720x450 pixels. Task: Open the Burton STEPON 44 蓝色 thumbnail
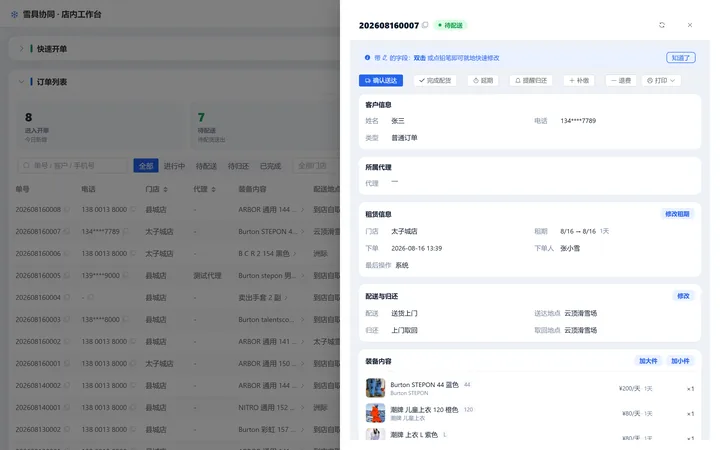tap(375, 388)
